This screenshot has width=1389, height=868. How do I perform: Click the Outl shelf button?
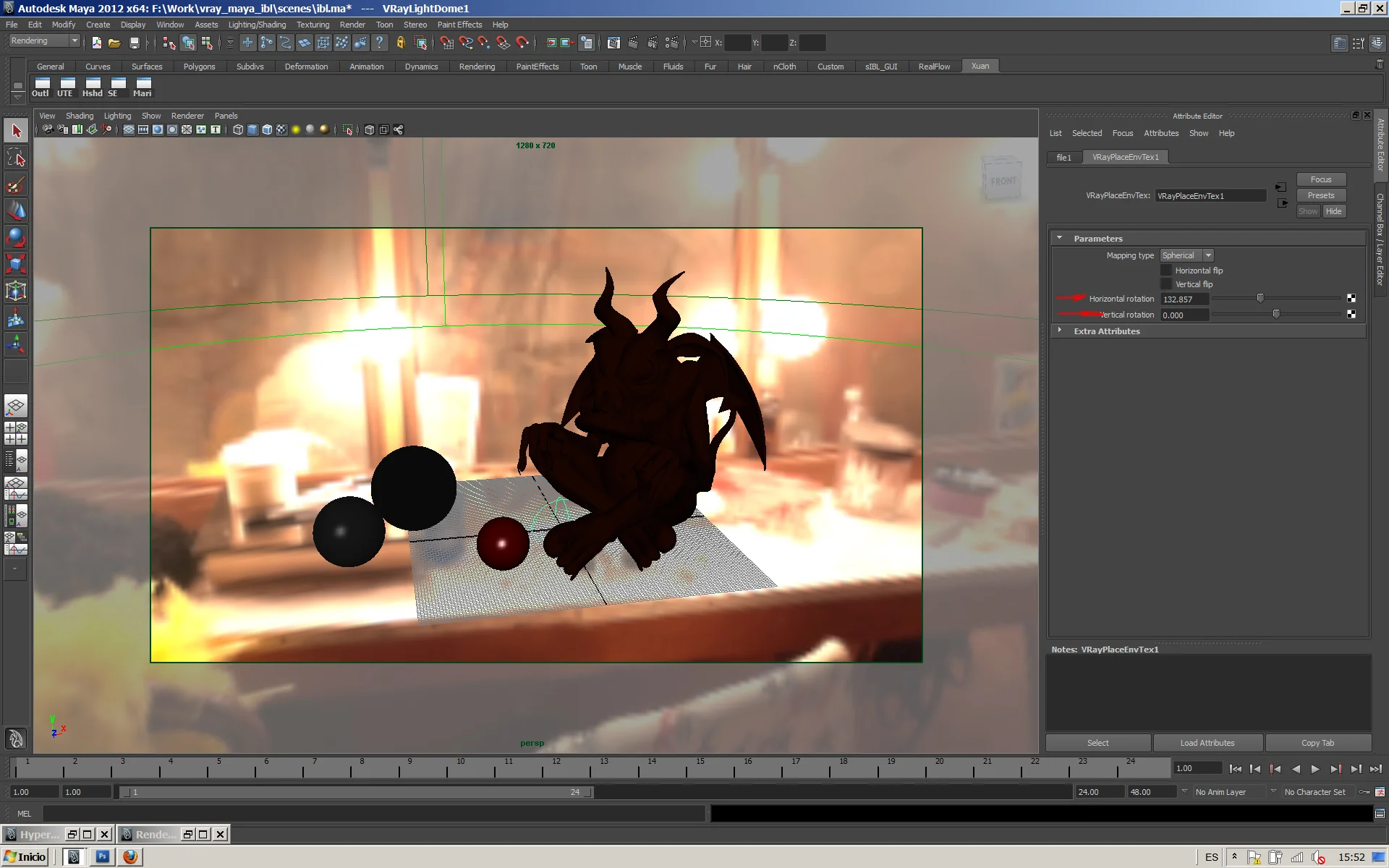41,88
